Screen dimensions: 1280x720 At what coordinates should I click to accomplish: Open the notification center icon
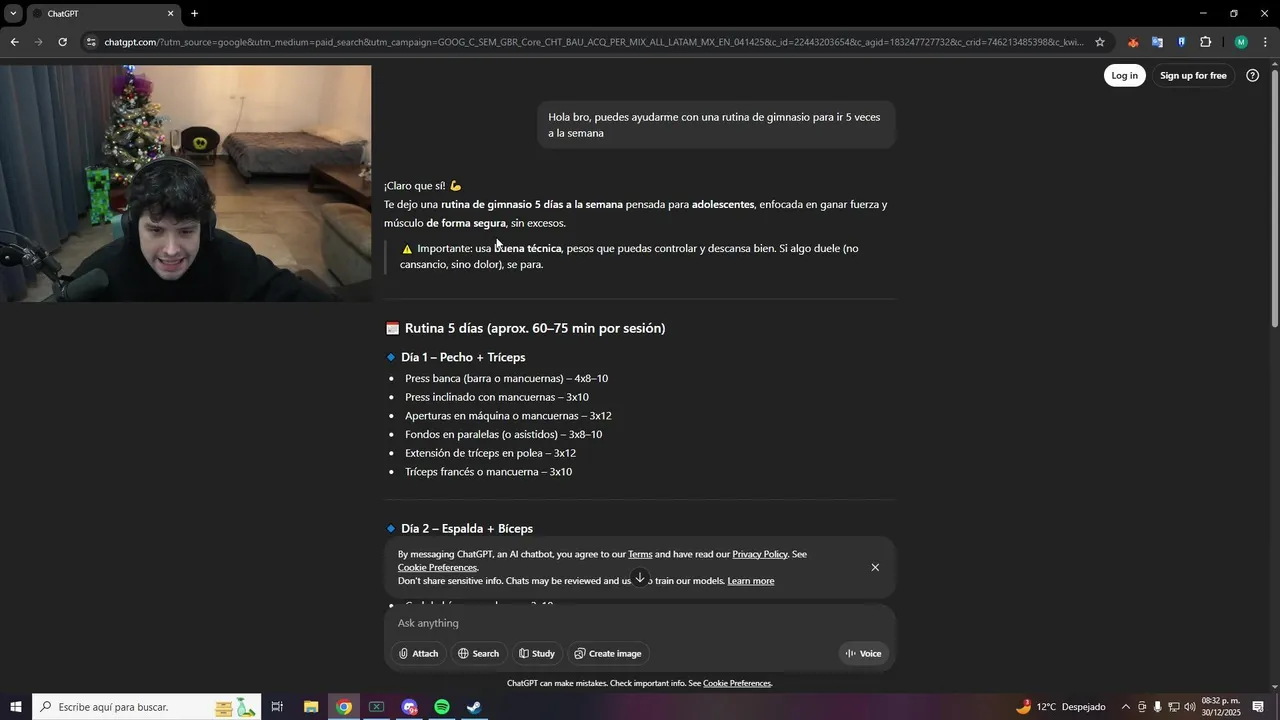(1258, 707)
